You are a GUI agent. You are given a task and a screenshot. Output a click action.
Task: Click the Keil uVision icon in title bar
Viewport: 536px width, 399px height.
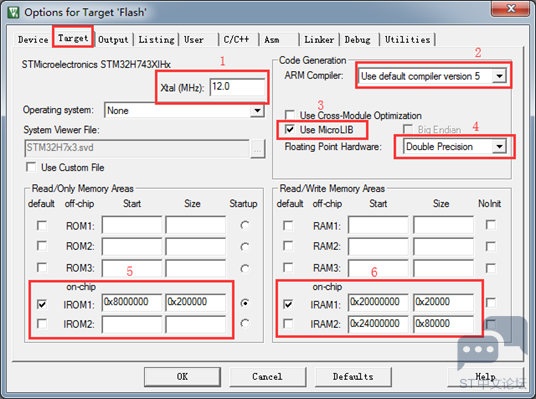(x=13, y=13)
